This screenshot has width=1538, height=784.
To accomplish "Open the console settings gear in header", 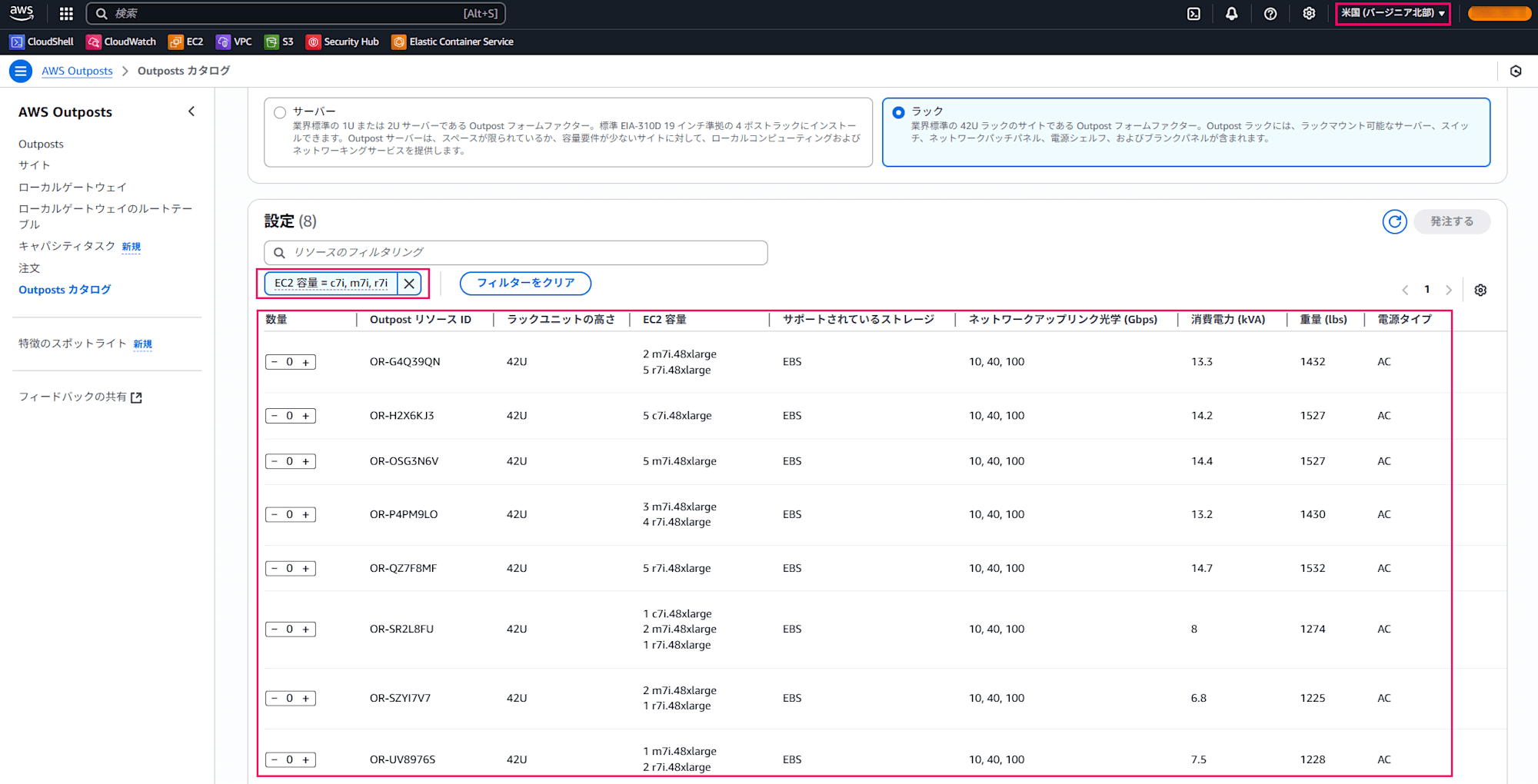I will pos(1309,14).
